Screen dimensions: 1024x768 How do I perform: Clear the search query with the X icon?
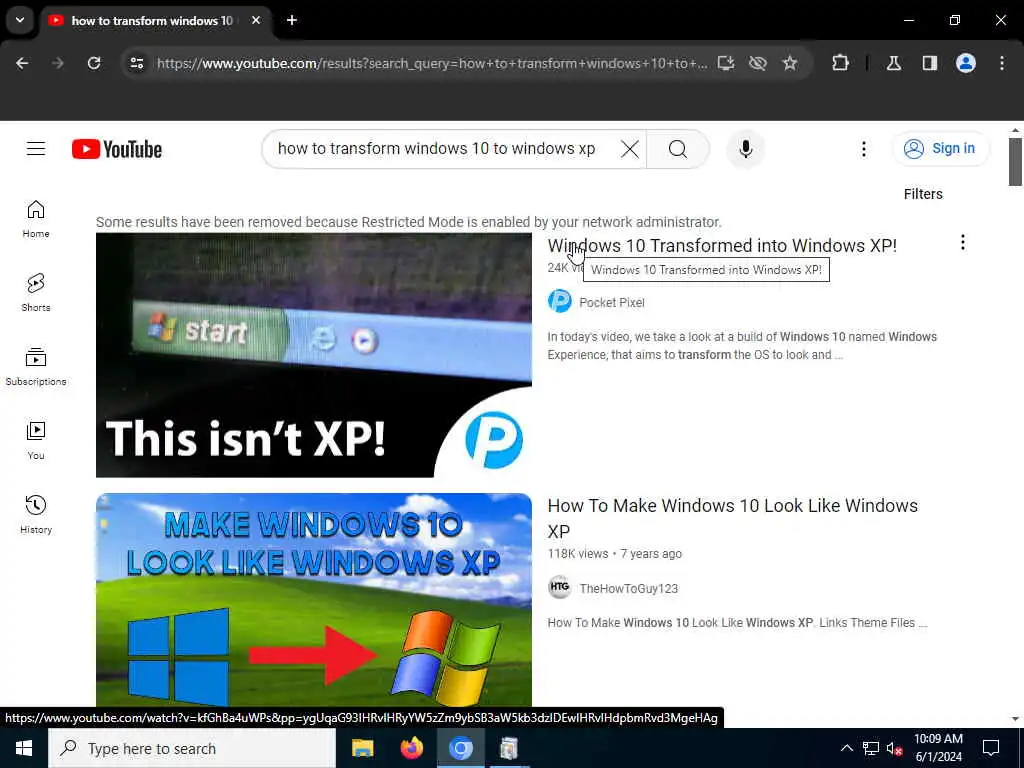point(630,149)
